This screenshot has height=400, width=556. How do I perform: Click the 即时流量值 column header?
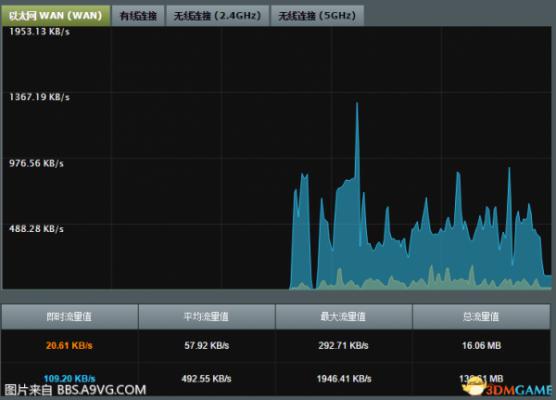70,316
